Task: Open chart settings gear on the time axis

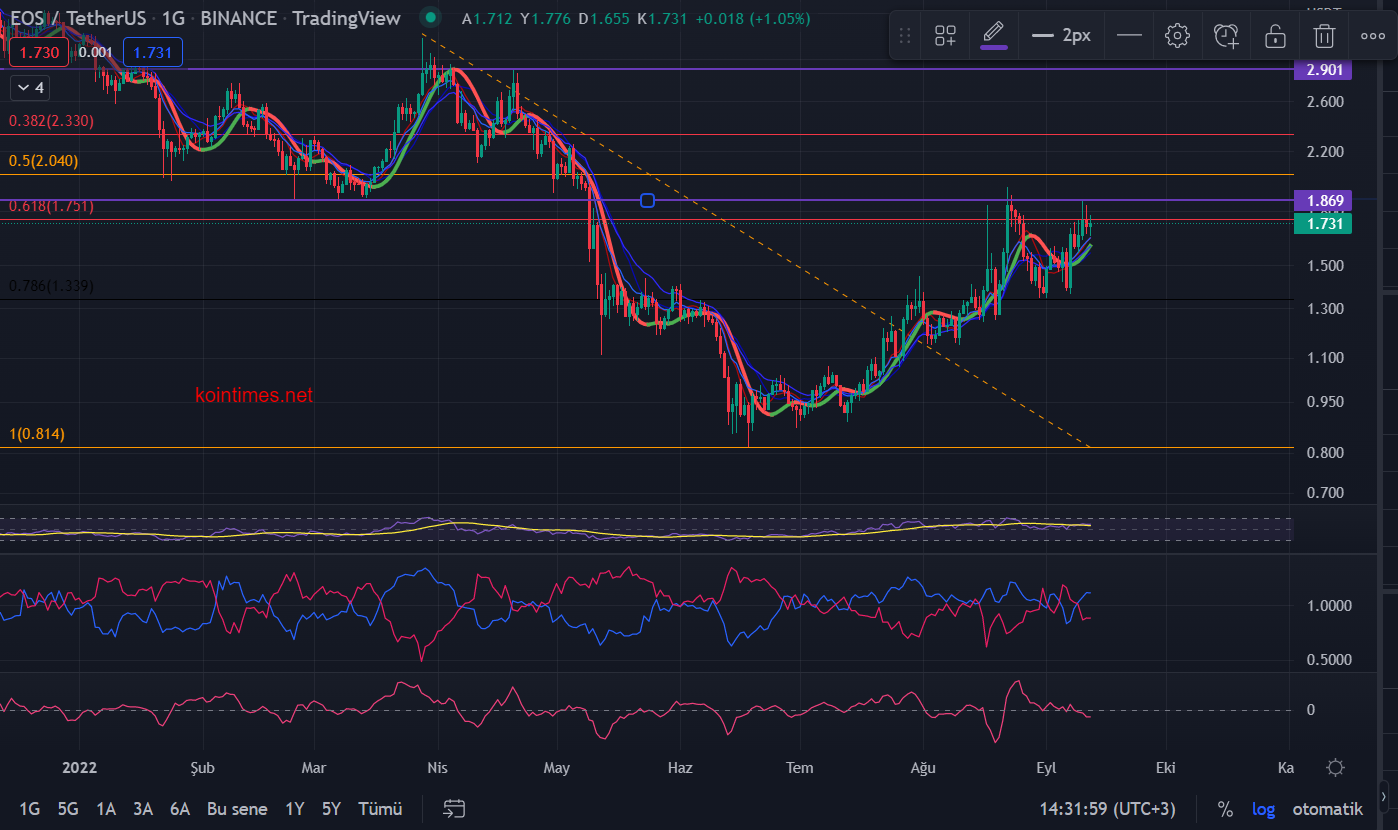Action: point(1335,767)
